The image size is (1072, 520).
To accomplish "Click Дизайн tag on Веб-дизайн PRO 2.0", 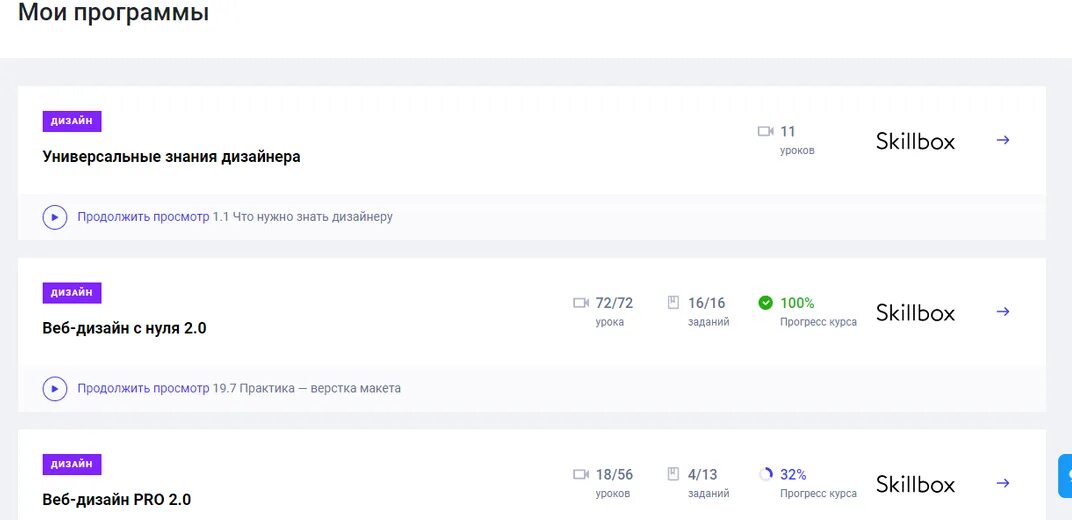I will 72,464.
